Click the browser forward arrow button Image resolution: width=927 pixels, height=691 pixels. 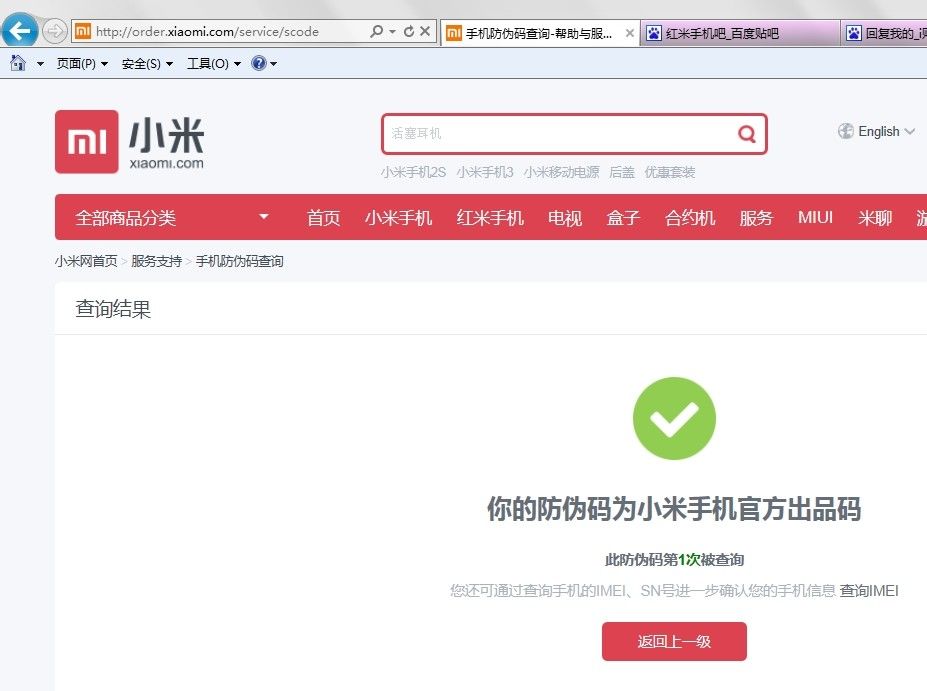point(54,31)
